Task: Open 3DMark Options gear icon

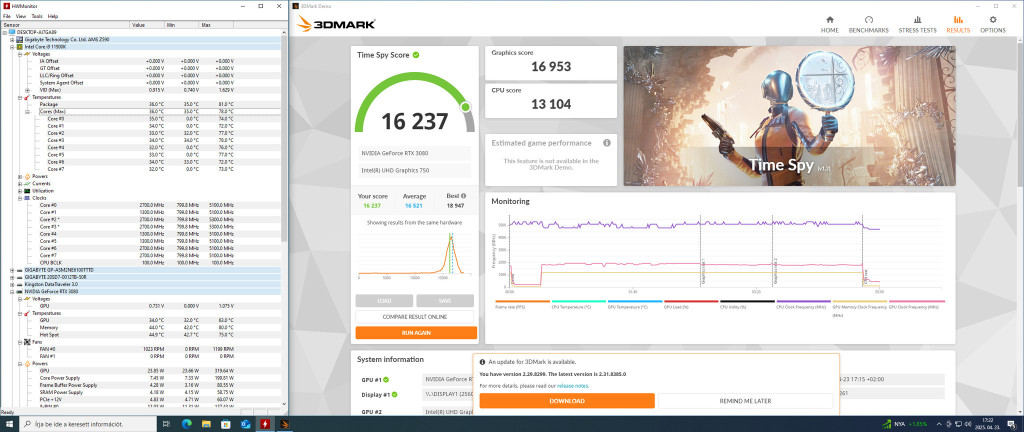Action: coord(991,24)
